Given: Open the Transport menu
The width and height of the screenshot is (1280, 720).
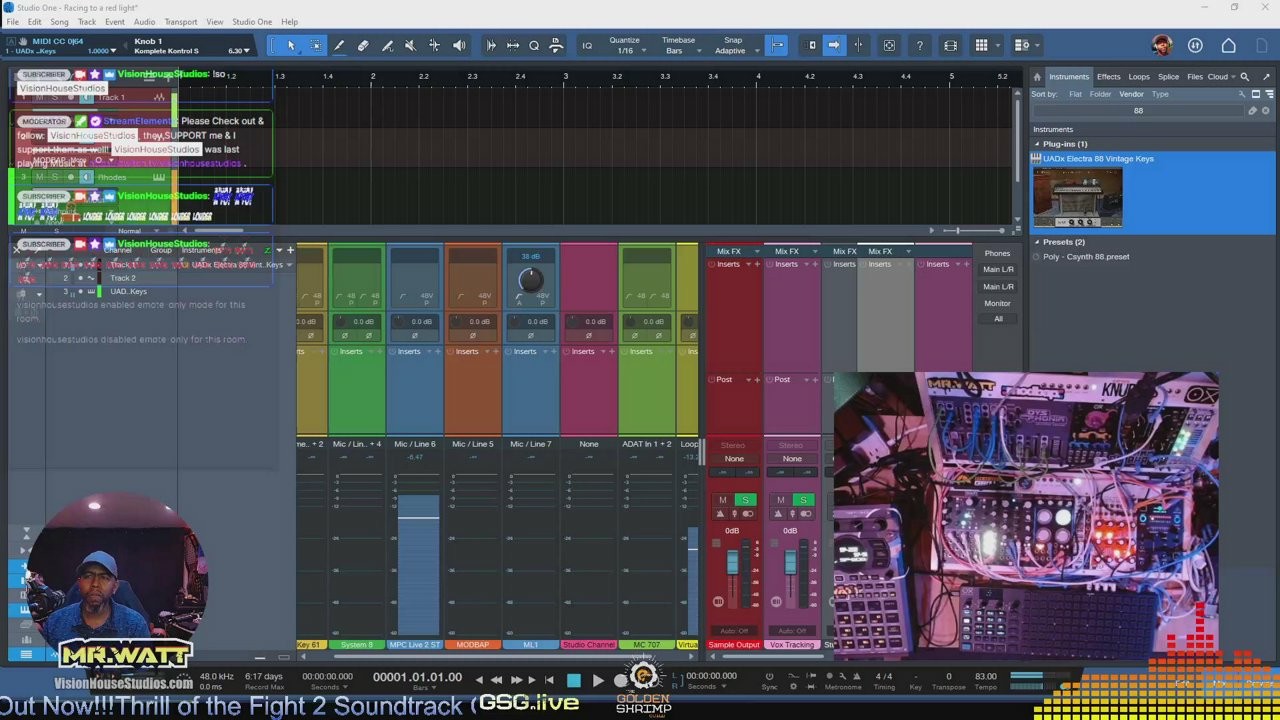Looking at the screenshot, I should click(181, 22).
